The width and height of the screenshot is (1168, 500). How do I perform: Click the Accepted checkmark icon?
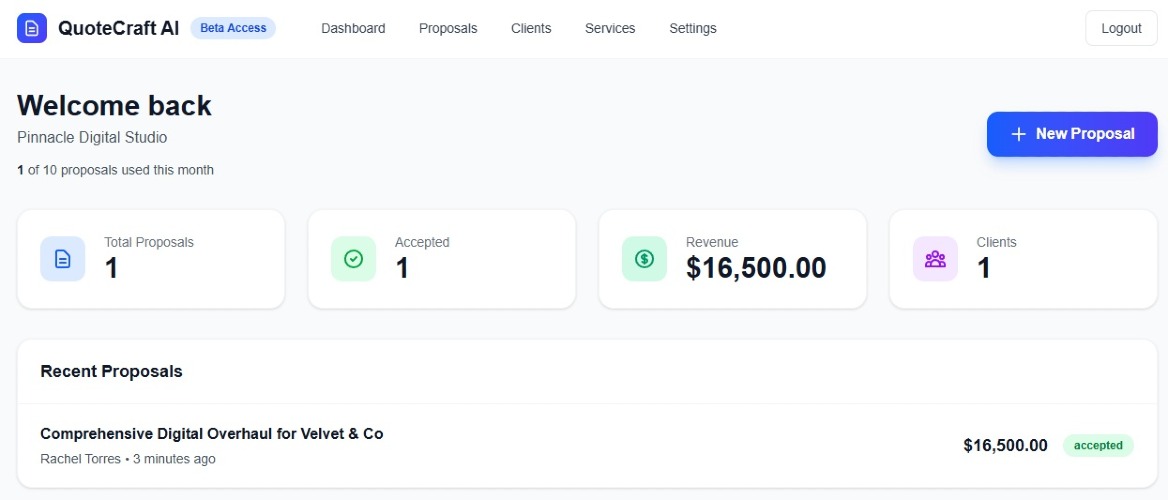(x=353, y=259)
